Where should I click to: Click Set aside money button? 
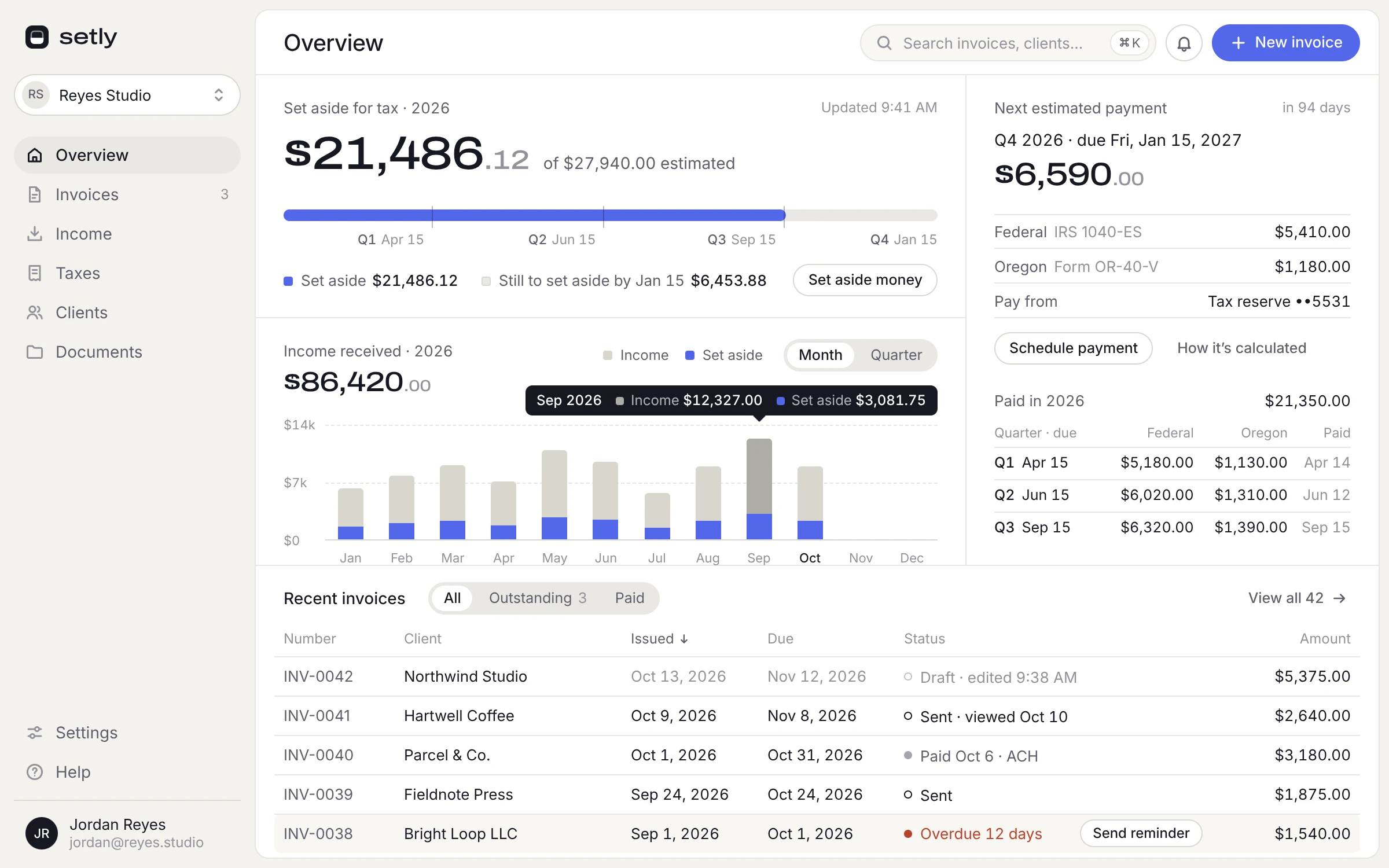click(x=865, y=280)
